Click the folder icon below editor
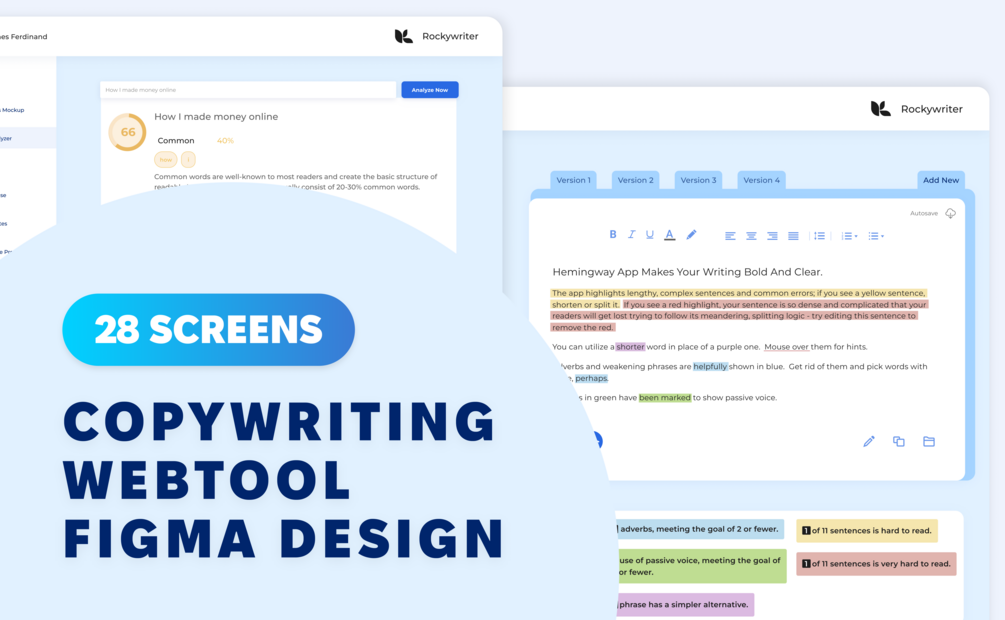This screenshot has width=1005, height=620. point(929,441)
